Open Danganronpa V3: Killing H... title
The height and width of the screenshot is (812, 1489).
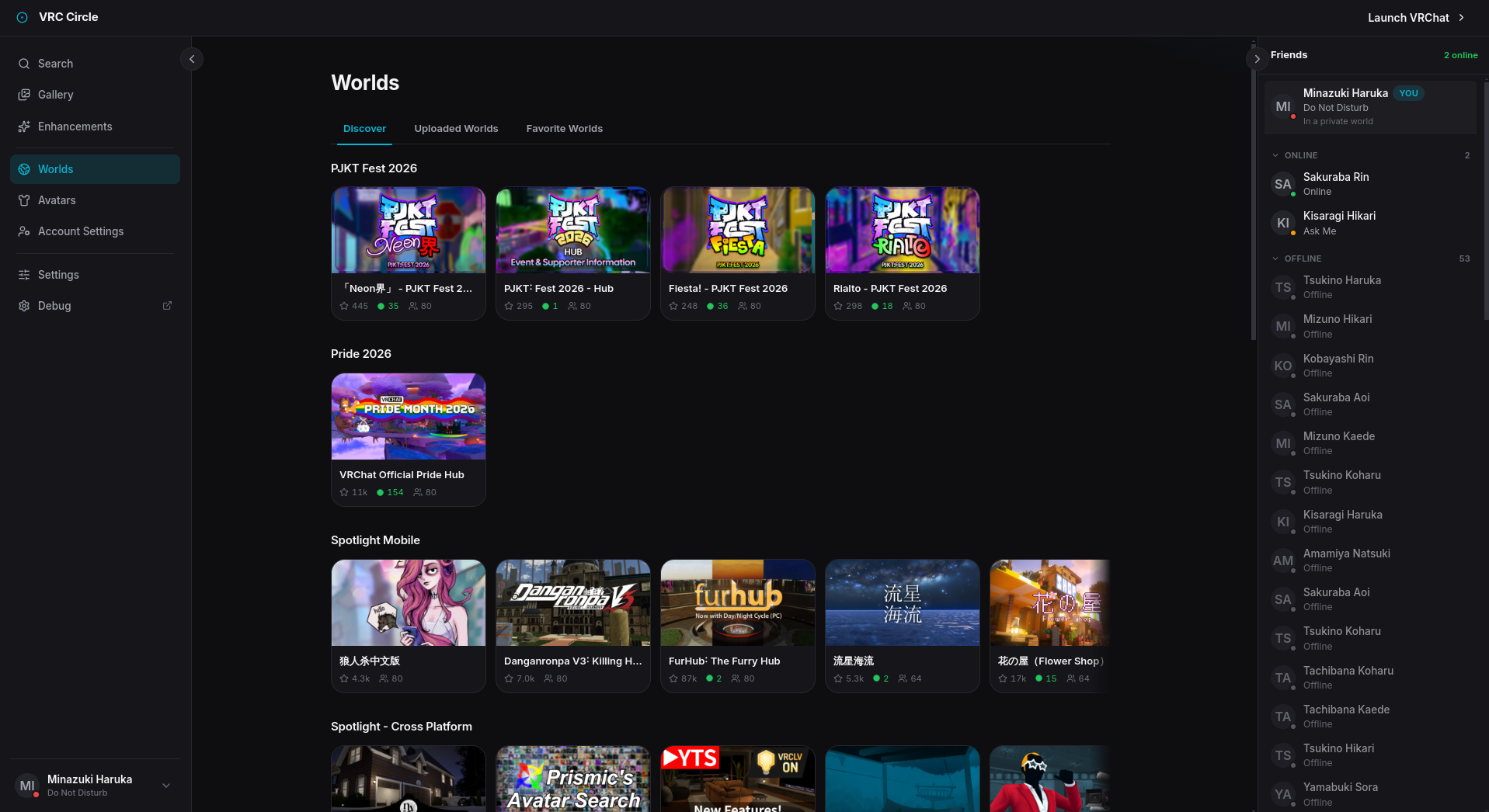[x=572, y=661]
